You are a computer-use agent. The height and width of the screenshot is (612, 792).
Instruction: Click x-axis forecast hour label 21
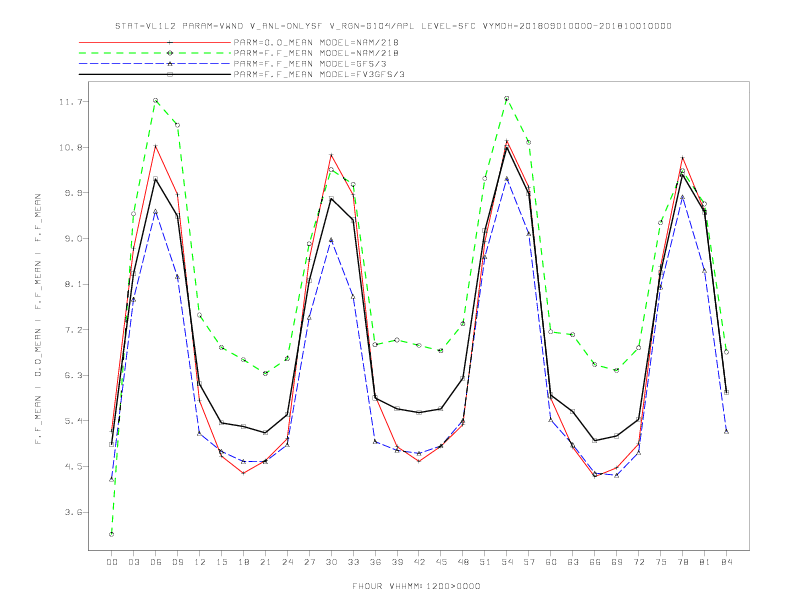[x=265, y=562]
